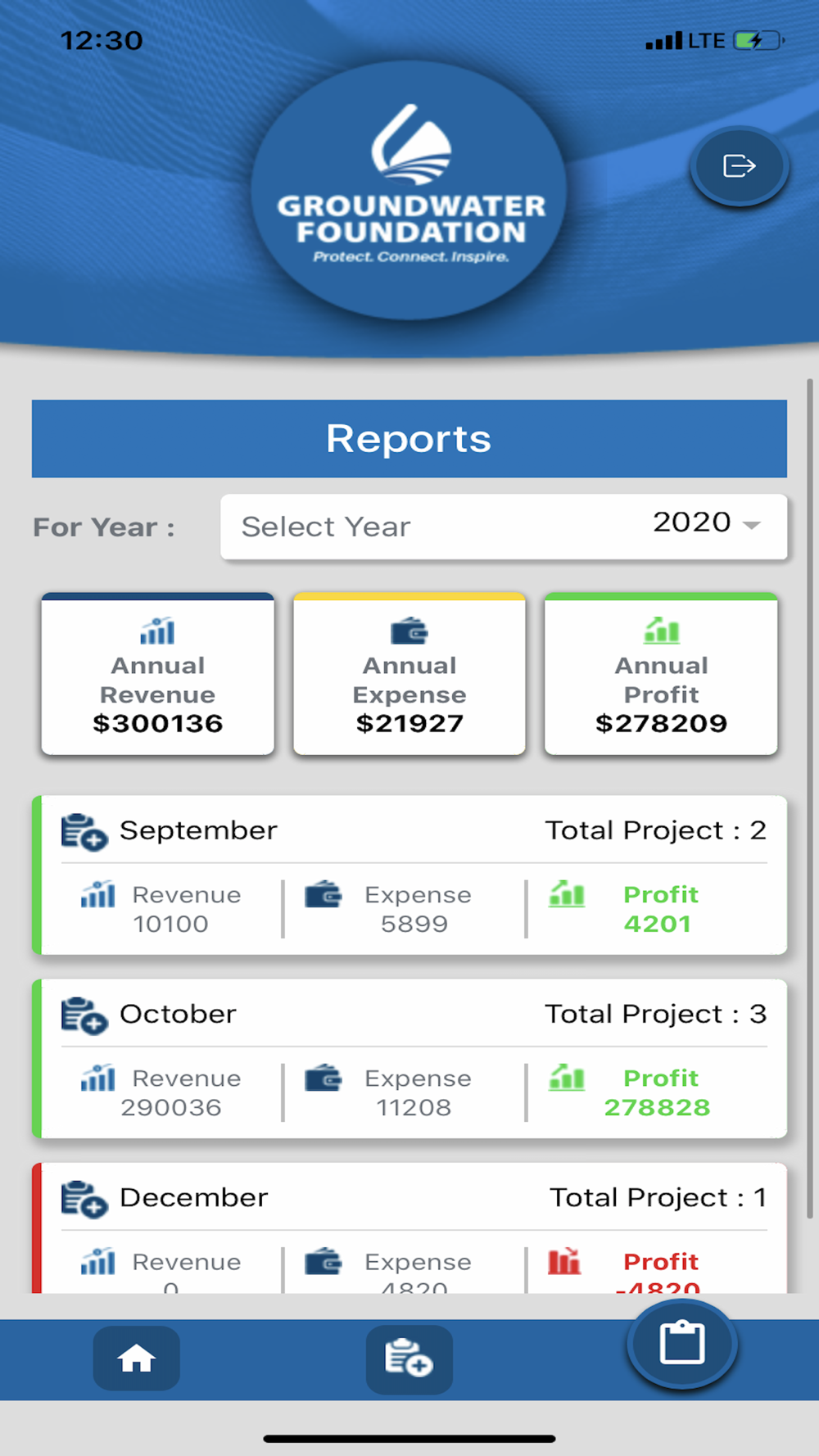Tap the Annual Revenue bar chart icon

157,631
